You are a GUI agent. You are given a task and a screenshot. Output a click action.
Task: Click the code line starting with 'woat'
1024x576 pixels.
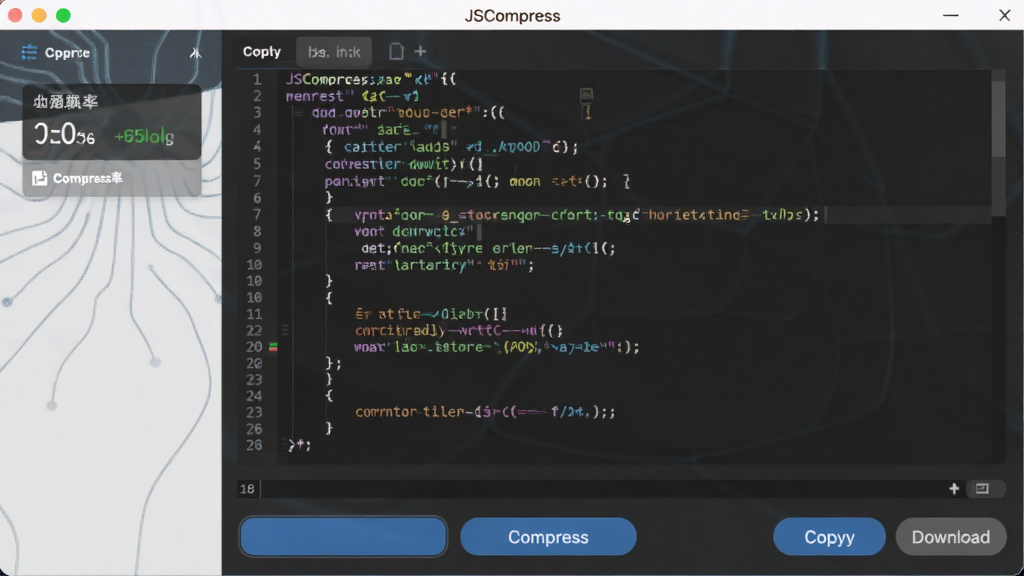(x=496, y=347)
